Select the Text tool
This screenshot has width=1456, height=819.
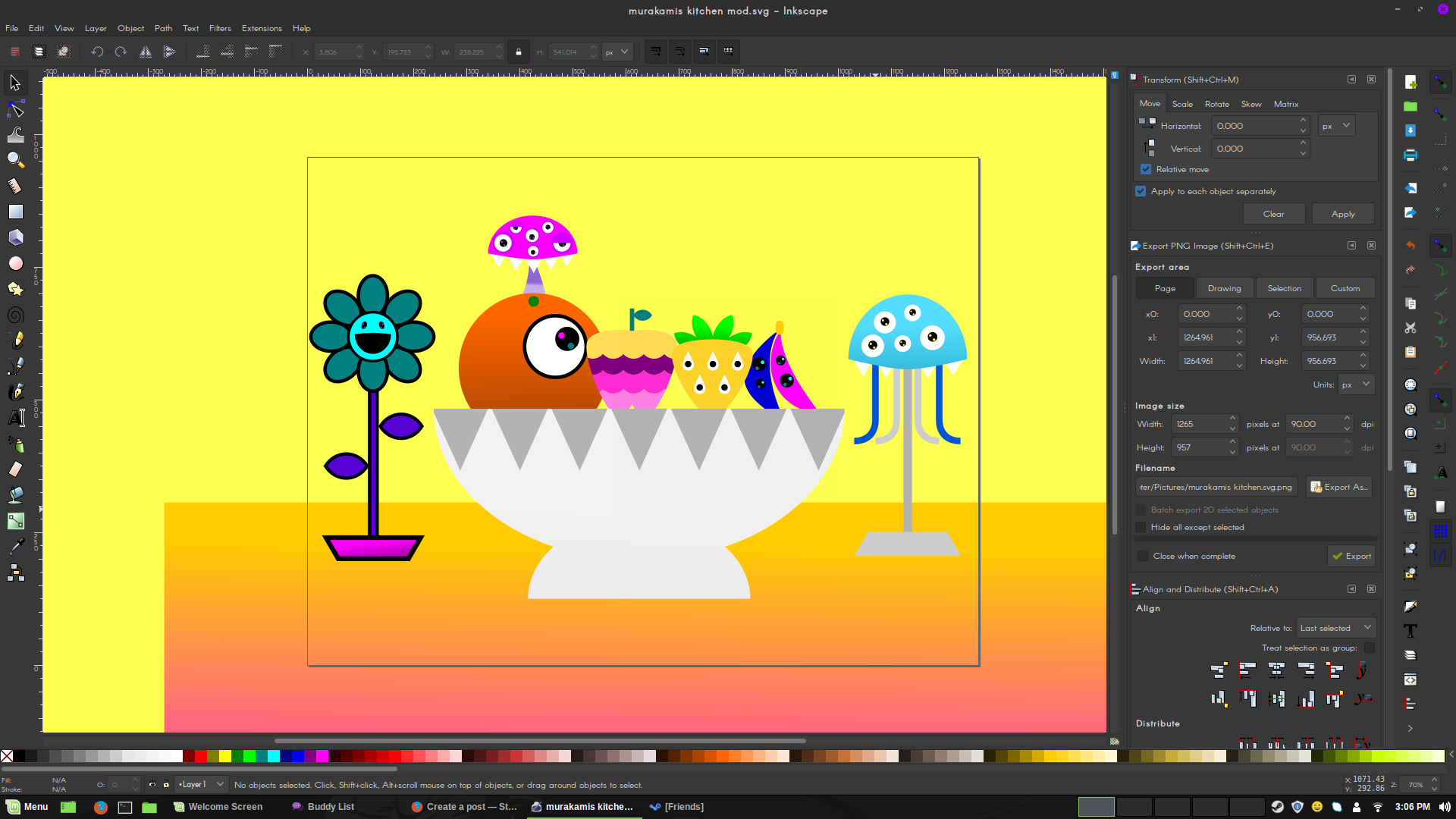click(x=15, y=418)
